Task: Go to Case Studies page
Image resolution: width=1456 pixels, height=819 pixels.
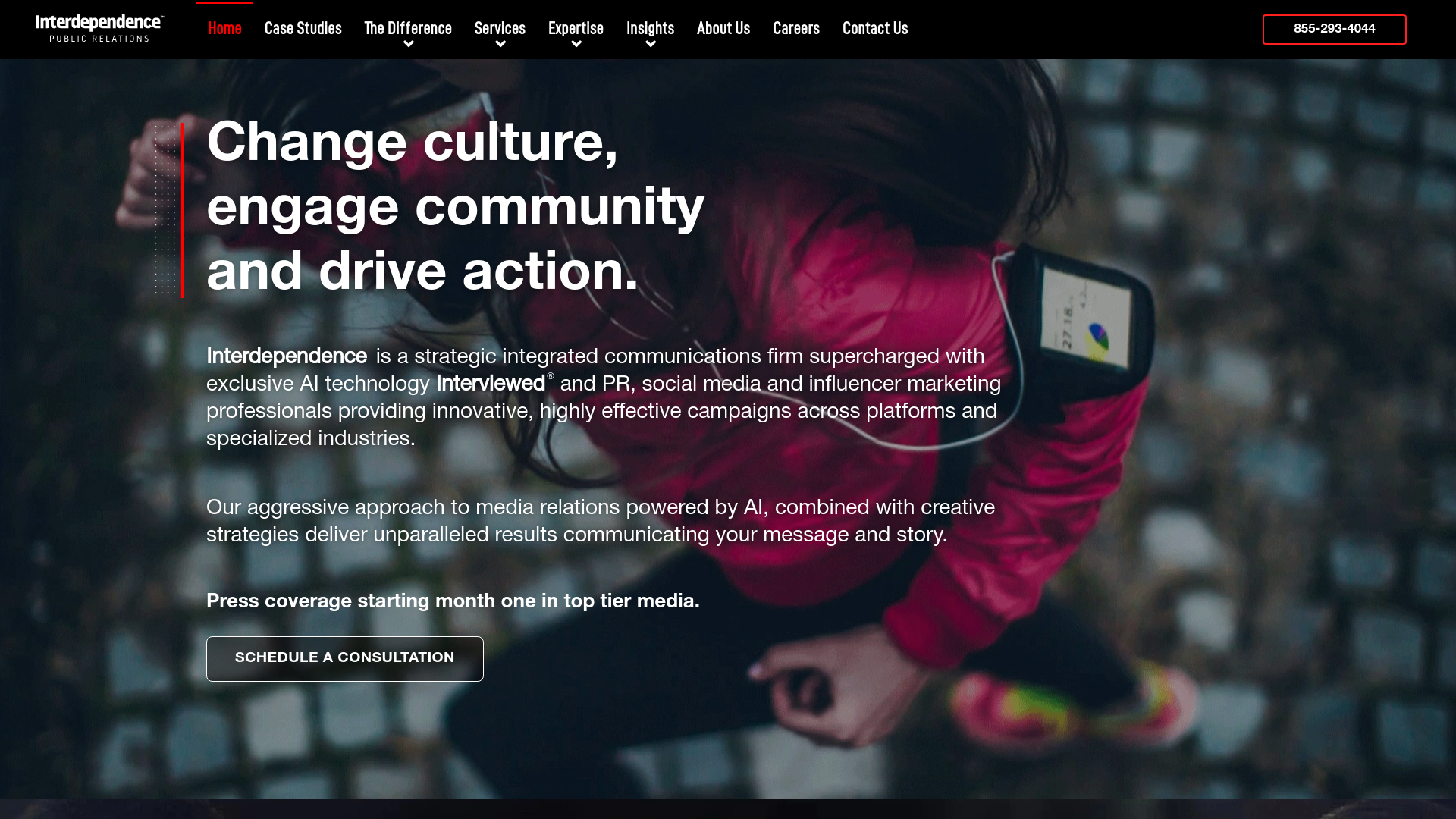Action: (303, 28)
